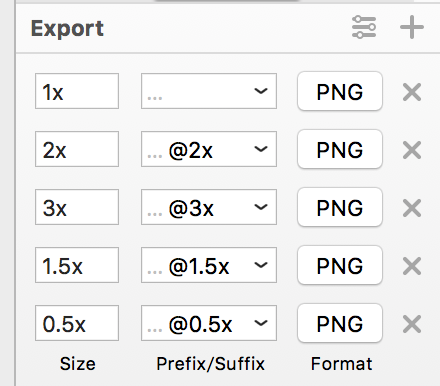This screenshot has height=386, width=440.
Task: Click the Prefix/Suffix column label
Action: click(210, 364)
